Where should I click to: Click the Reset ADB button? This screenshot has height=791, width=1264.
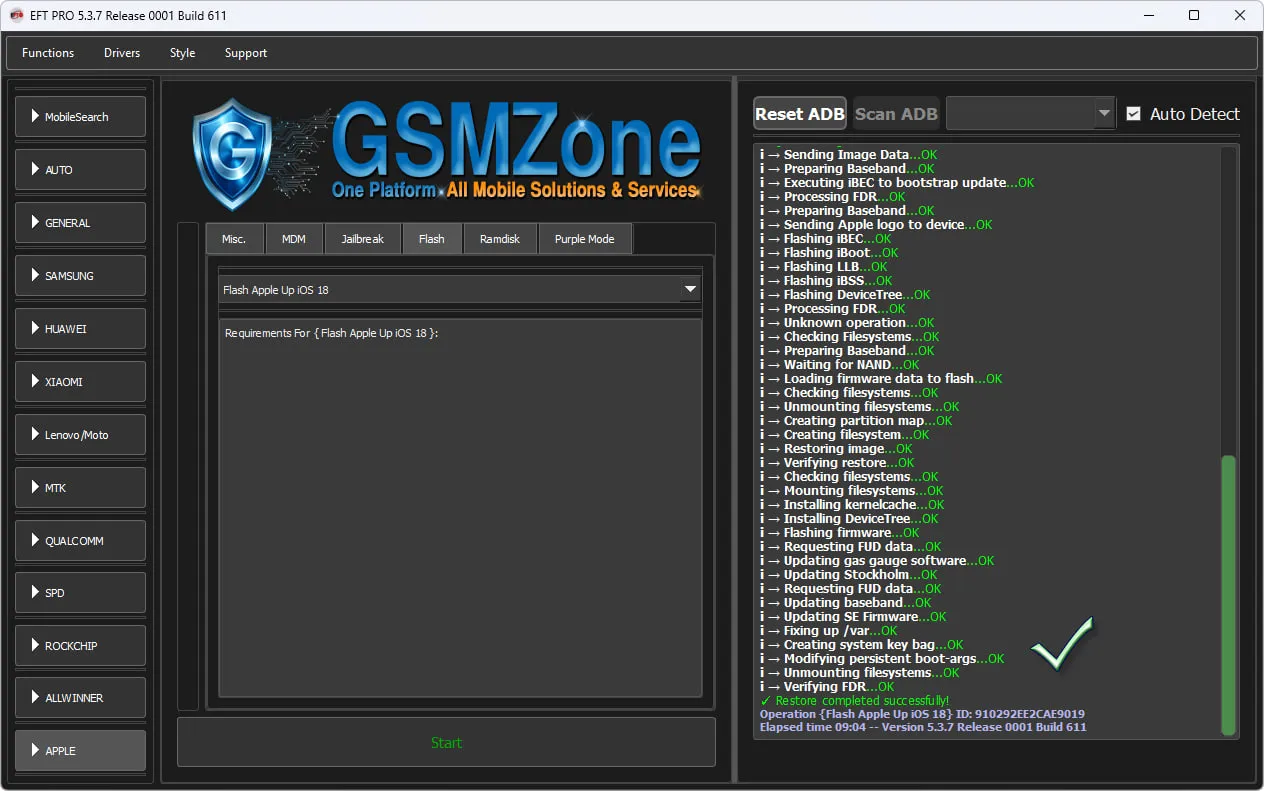[x=800, y=114]
